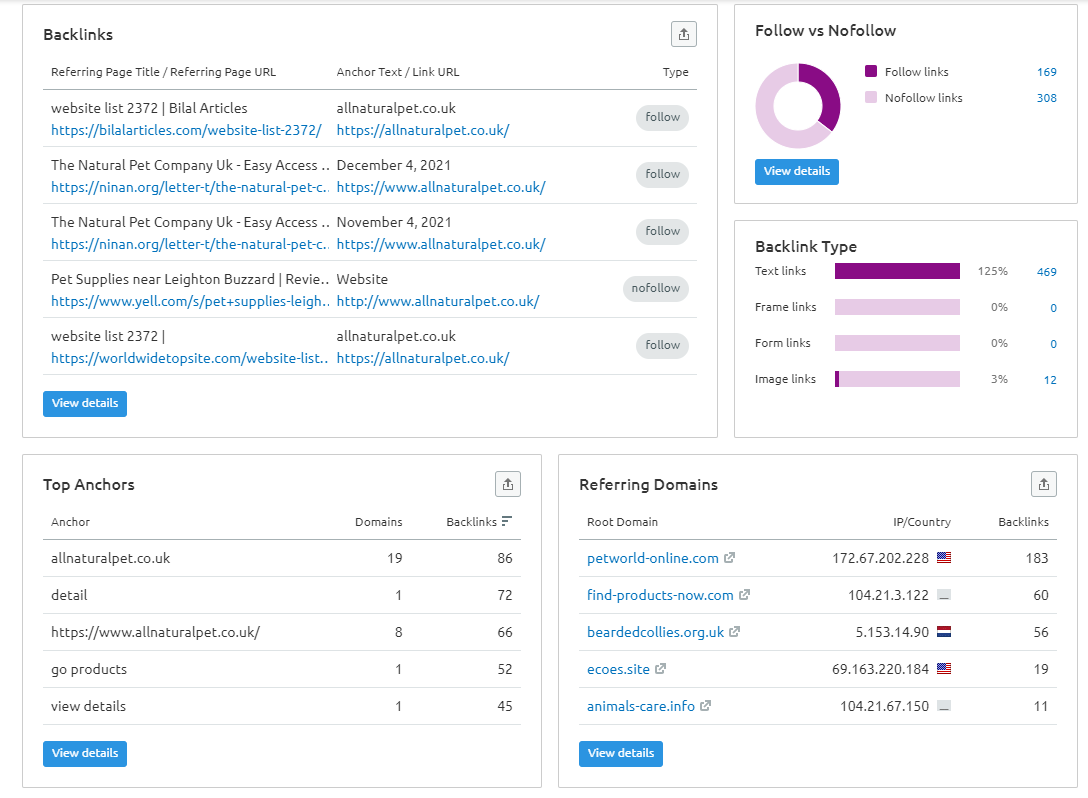Open external link icon beside find-products-now.com
Image resolution: width=1088 pixels, height=798 pixels.
745,595
